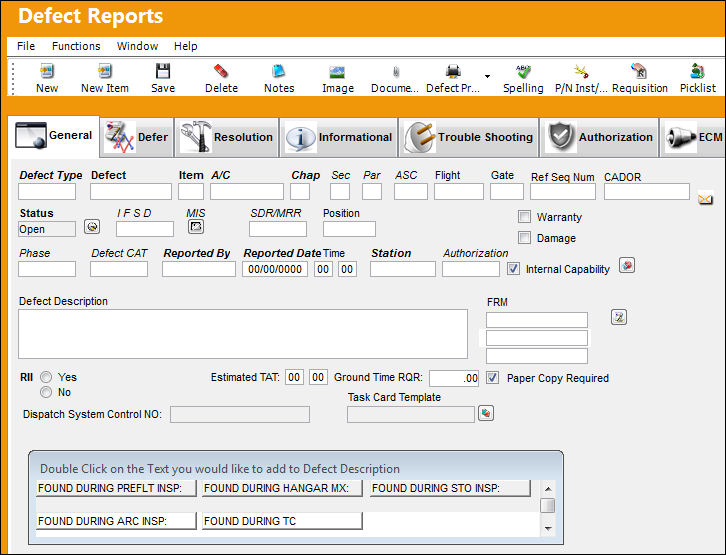
Task: Click FOUND DURING ARC INSP: text button
Action: [x=116, y=521]
